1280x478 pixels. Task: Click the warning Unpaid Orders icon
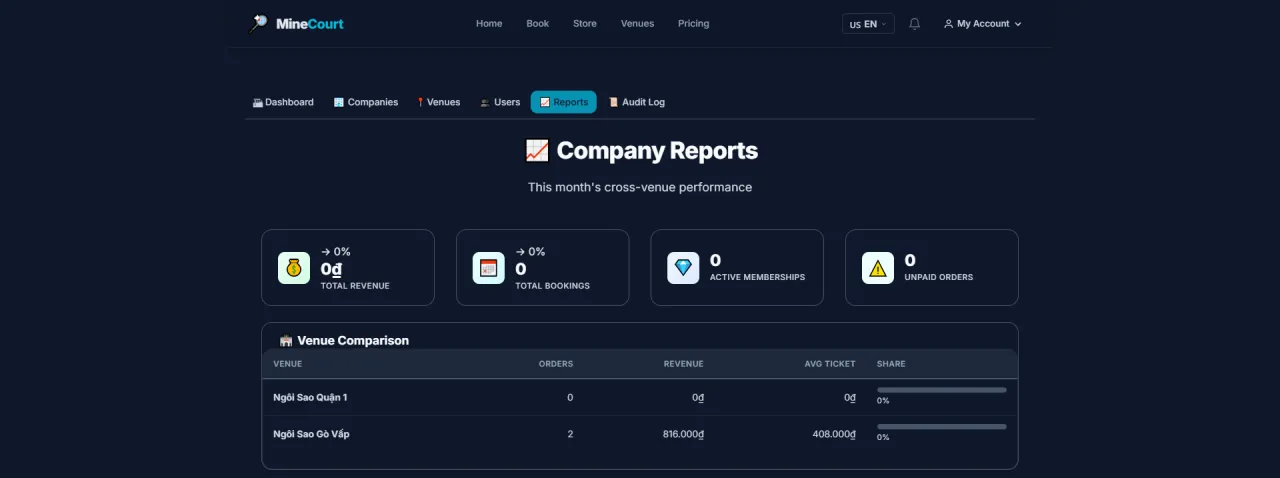[878, 268]
